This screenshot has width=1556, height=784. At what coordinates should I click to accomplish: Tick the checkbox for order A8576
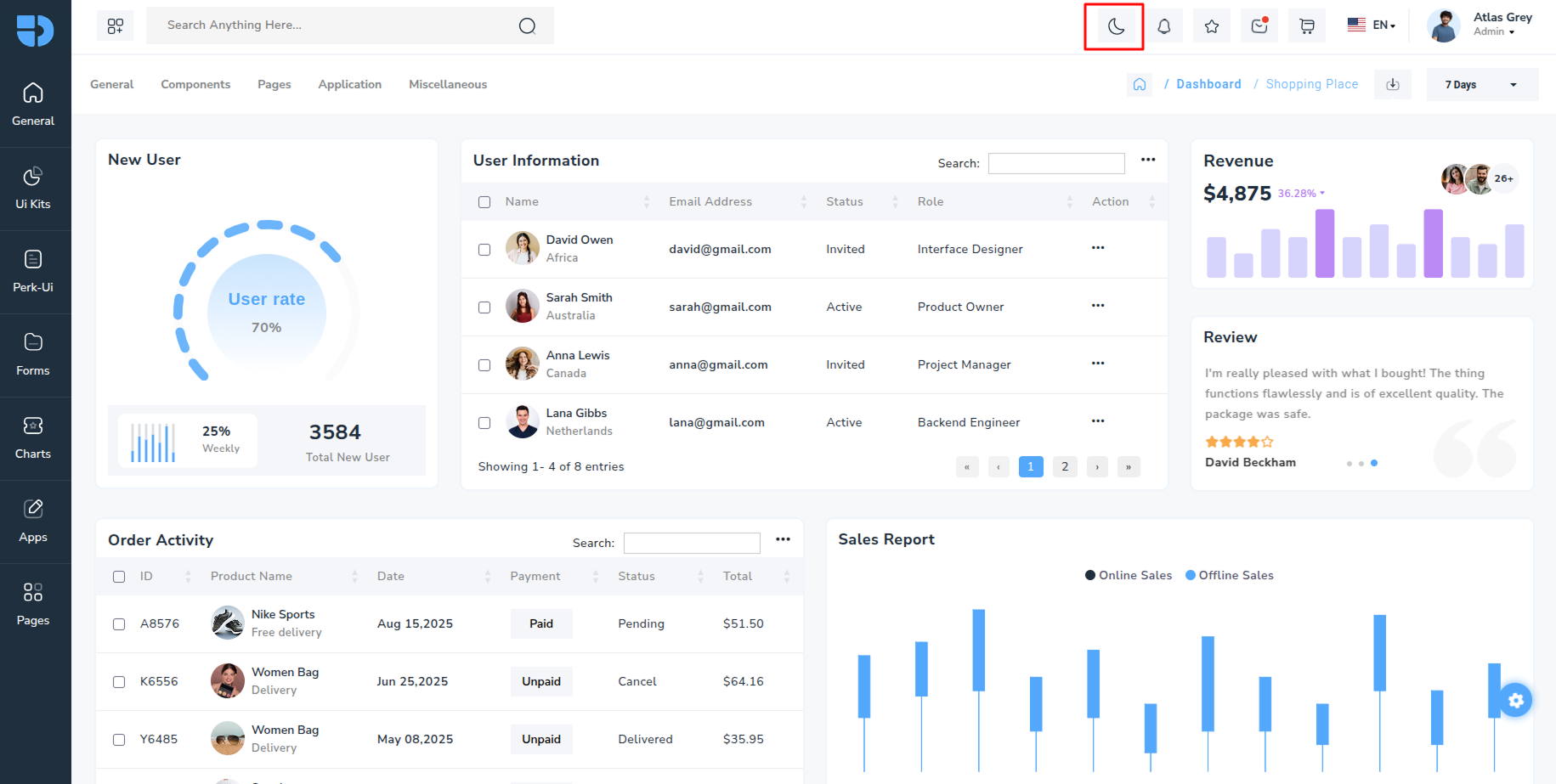tap(119, 624)
